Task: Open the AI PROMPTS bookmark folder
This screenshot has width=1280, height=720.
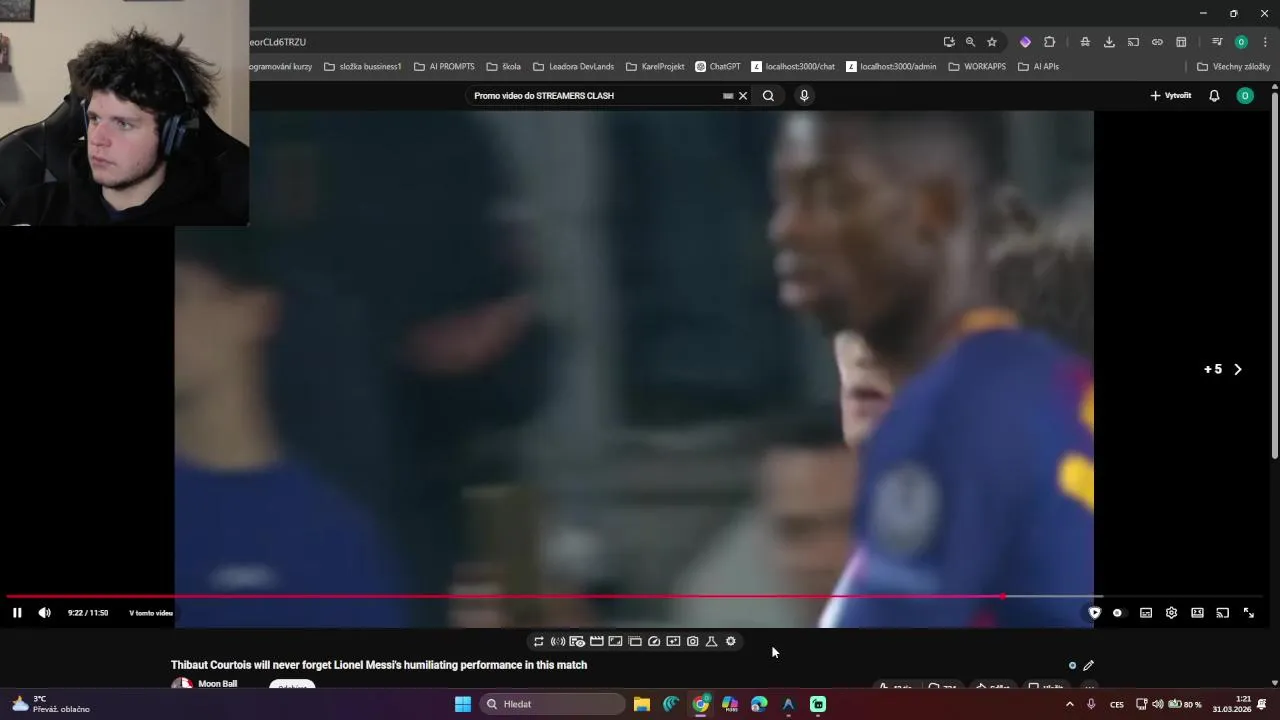Action: tap(445, 67)
